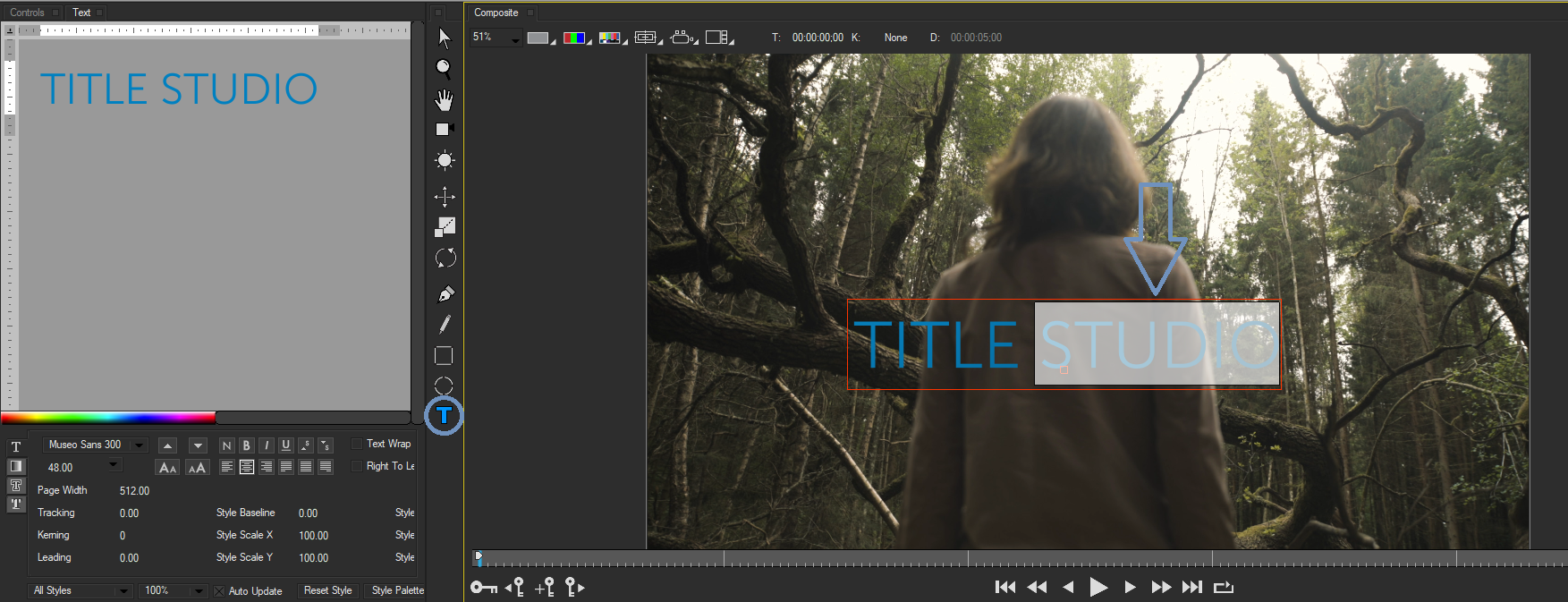Viewport: 1568px width, 602px height.
Task: Pick a color from the rainbow spectrum bar
Action: click(x=108, y=417)
